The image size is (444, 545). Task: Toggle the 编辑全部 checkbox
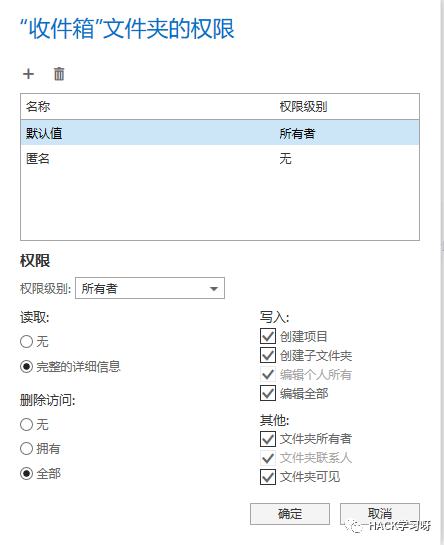pyautogui.click(x=268, y=393)
